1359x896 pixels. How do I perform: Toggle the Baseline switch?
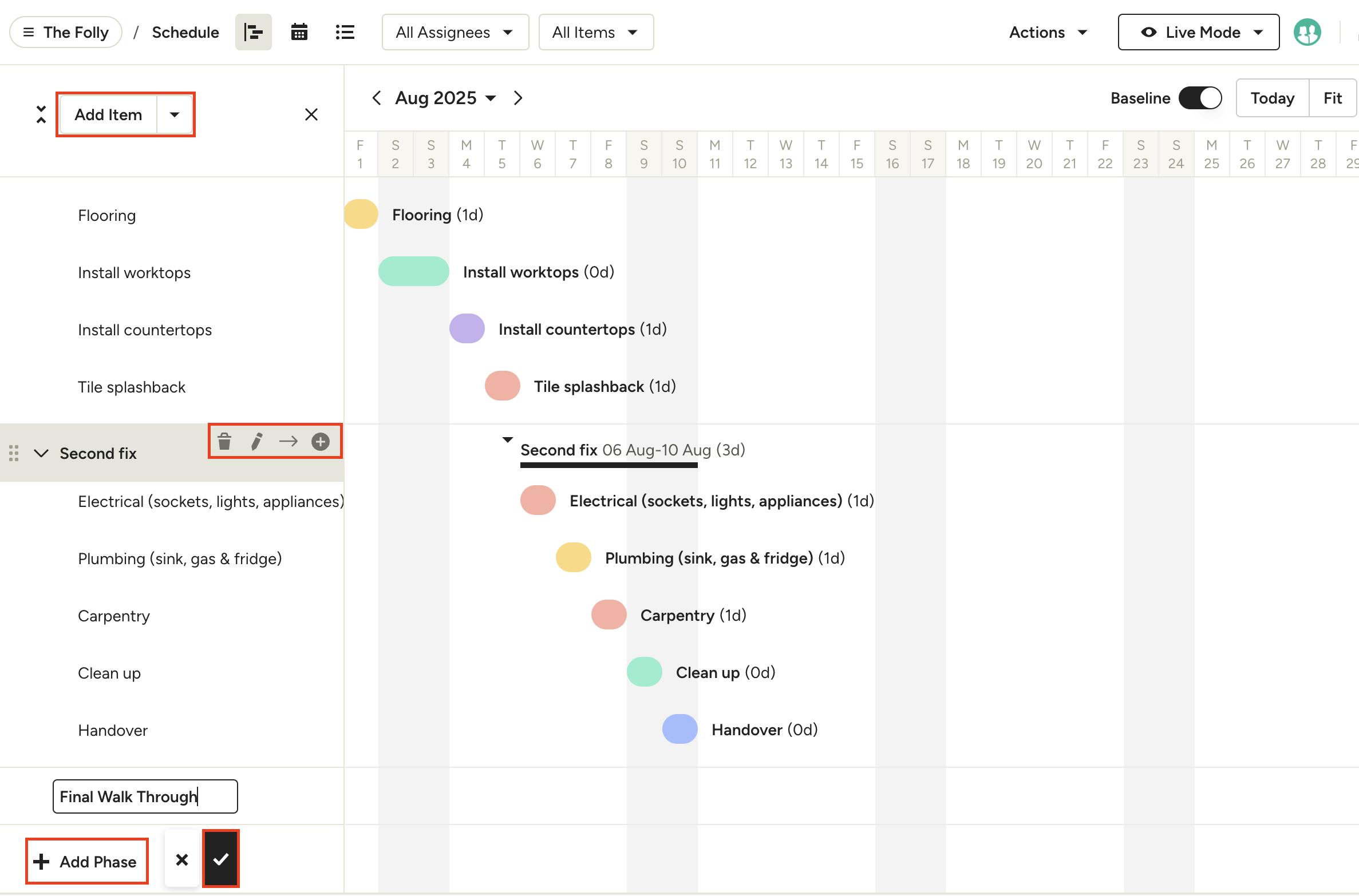[1200, 98]
